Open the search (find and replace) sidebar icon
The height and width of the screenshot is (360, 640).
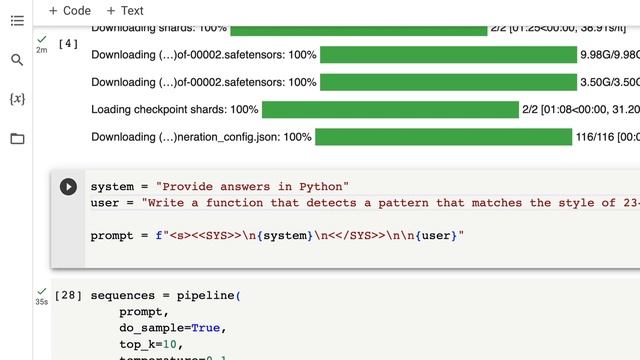(x=17, y=60)
